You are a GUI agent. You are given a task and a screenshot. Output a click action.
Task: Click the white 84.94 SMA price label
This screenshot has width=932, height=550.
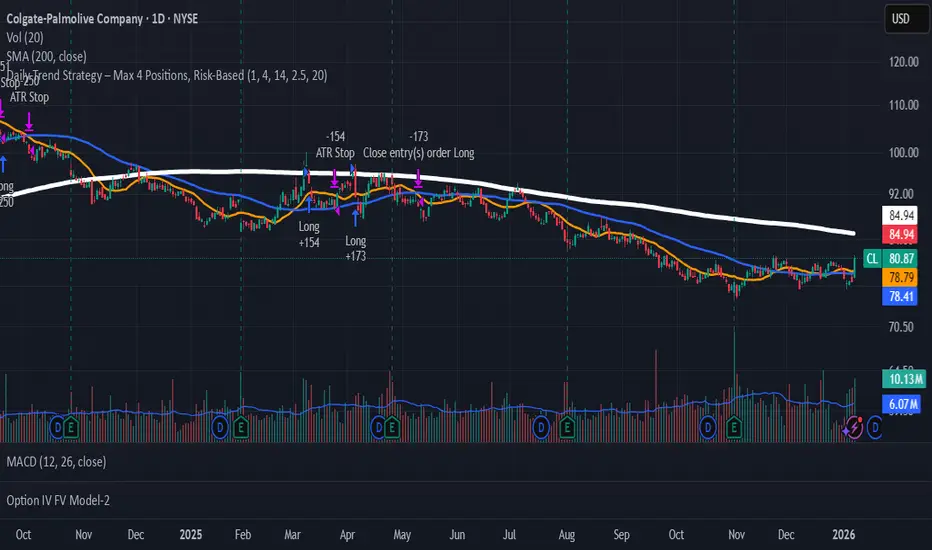coord(900,215)
